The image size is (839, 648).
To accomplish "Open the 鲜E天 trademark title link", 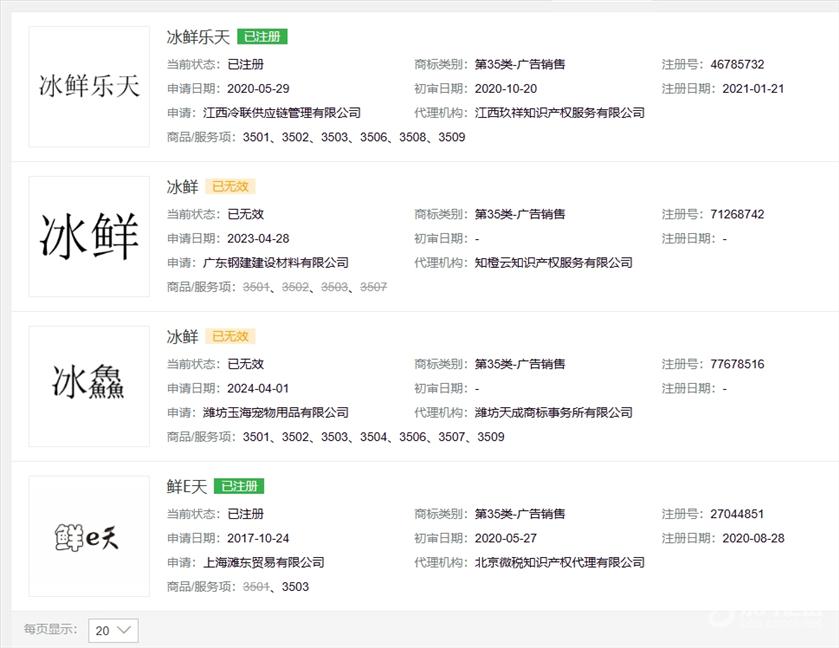I will (186, 487).
